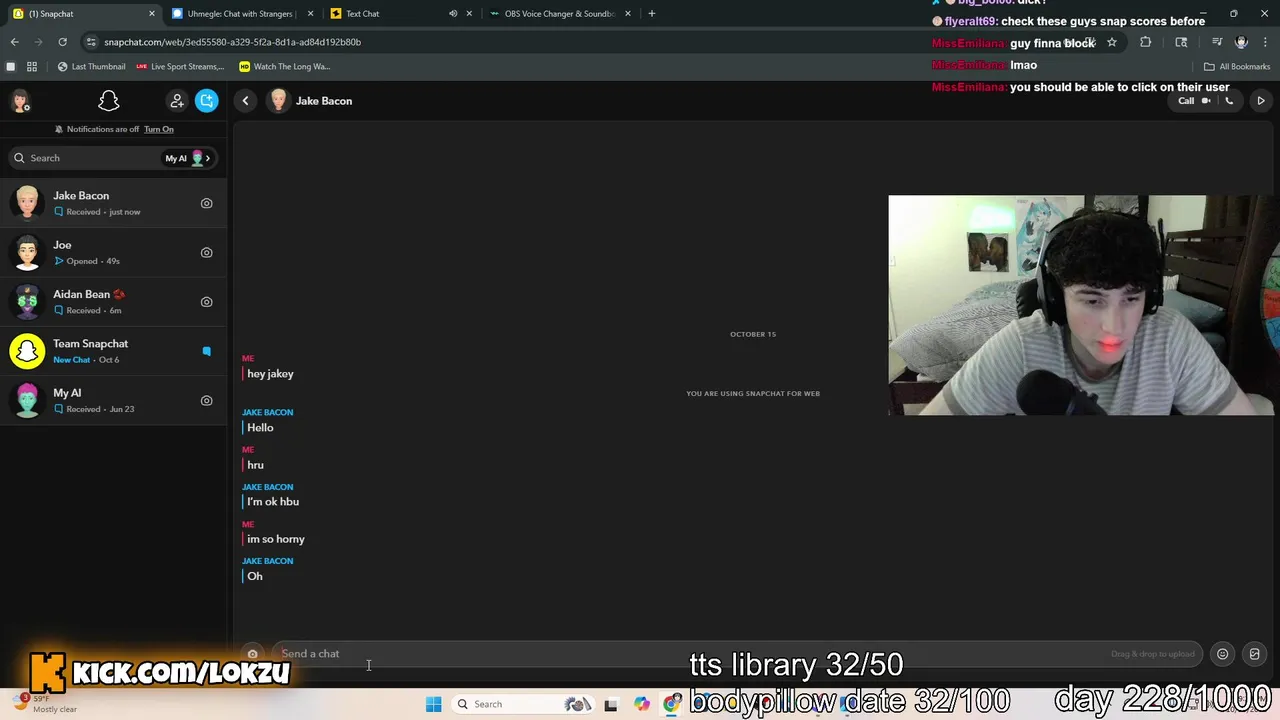Open the Aidan Bean conversation
This screenshot has width=1280, height=720.
113,302
